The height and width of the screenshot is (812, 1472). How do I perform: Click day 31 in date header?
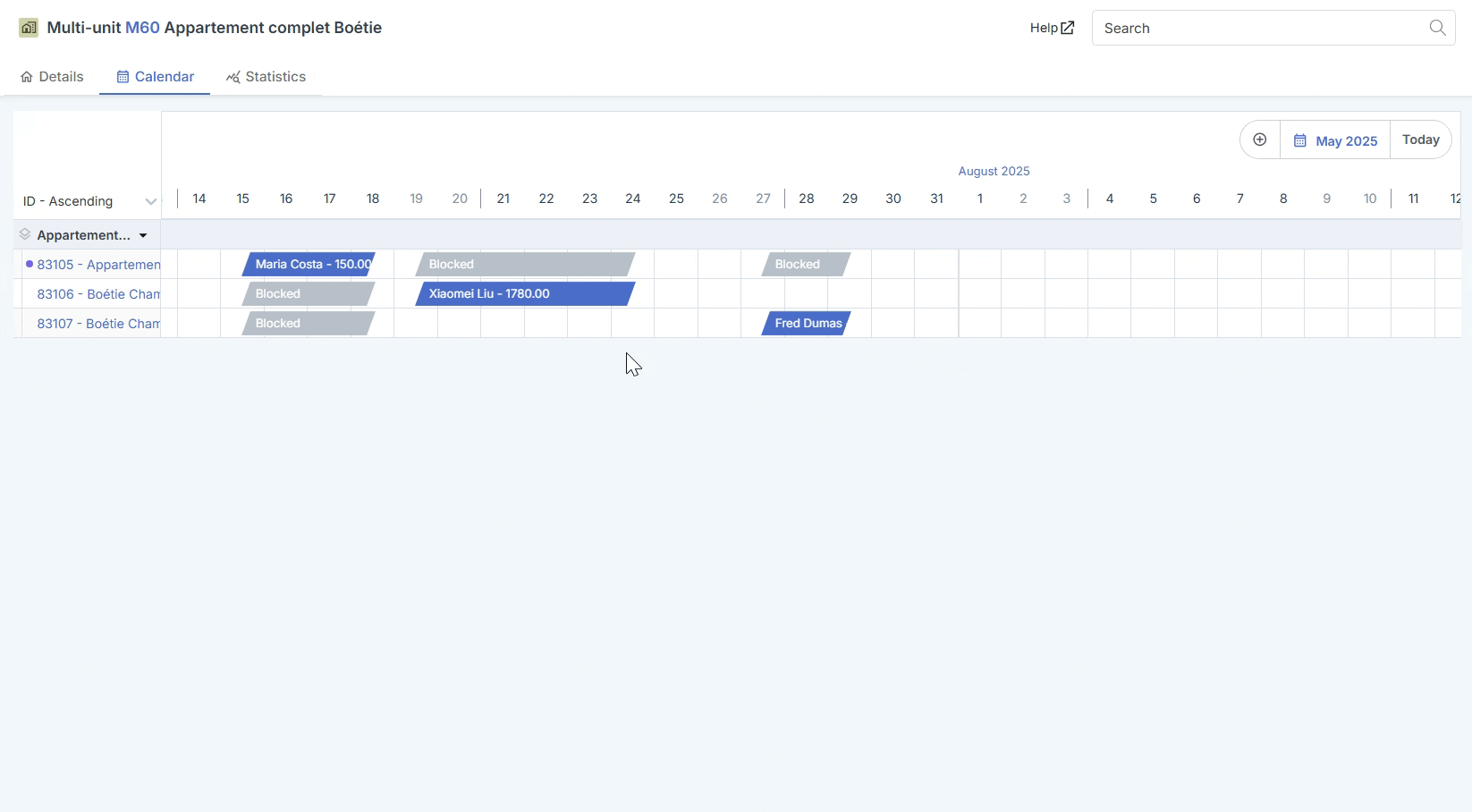click(936, 199)
